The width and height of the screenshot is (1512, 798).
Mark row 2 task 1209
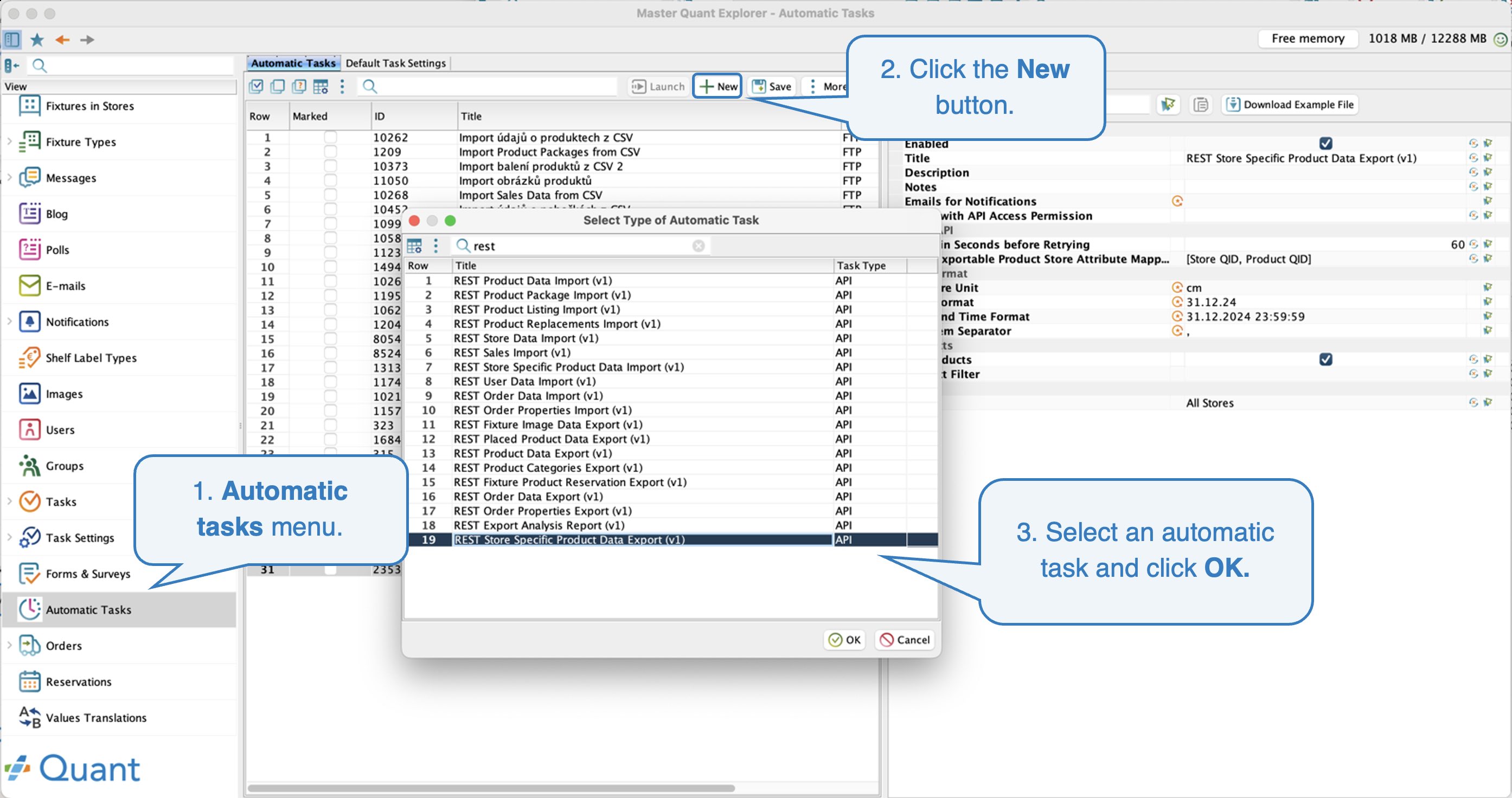click(x=330, y=152)
